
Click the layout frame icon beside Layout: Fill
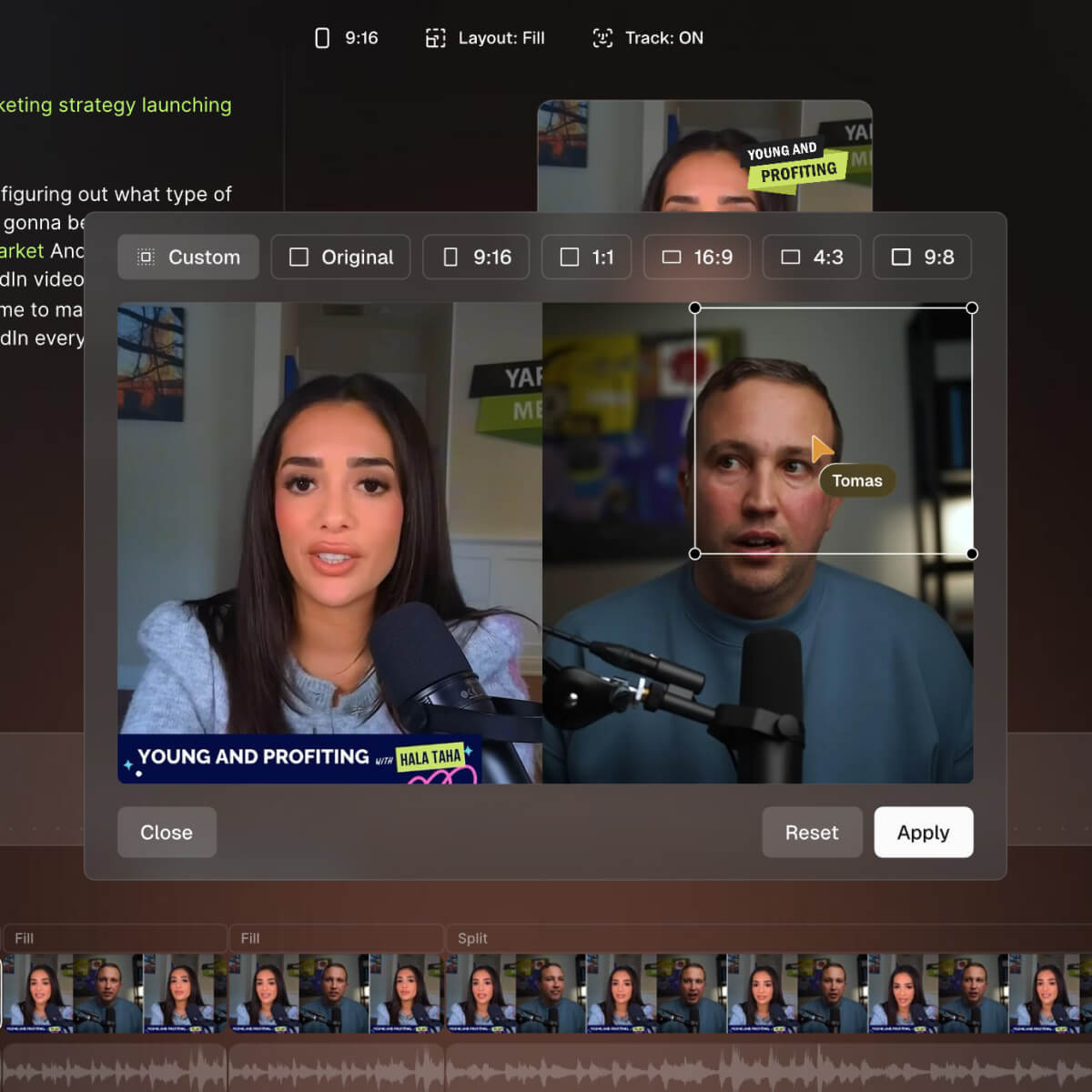(x=435, y=38)
